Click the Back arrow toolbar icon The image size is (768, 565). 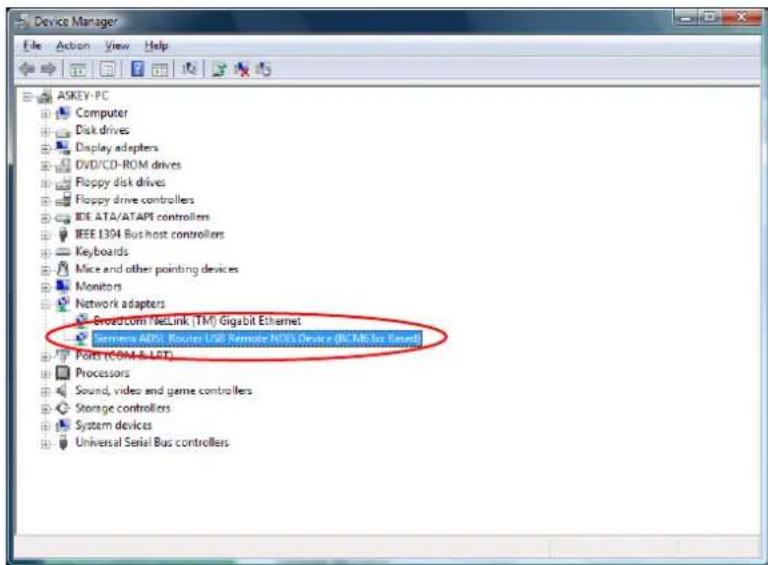tap(27, 69)
